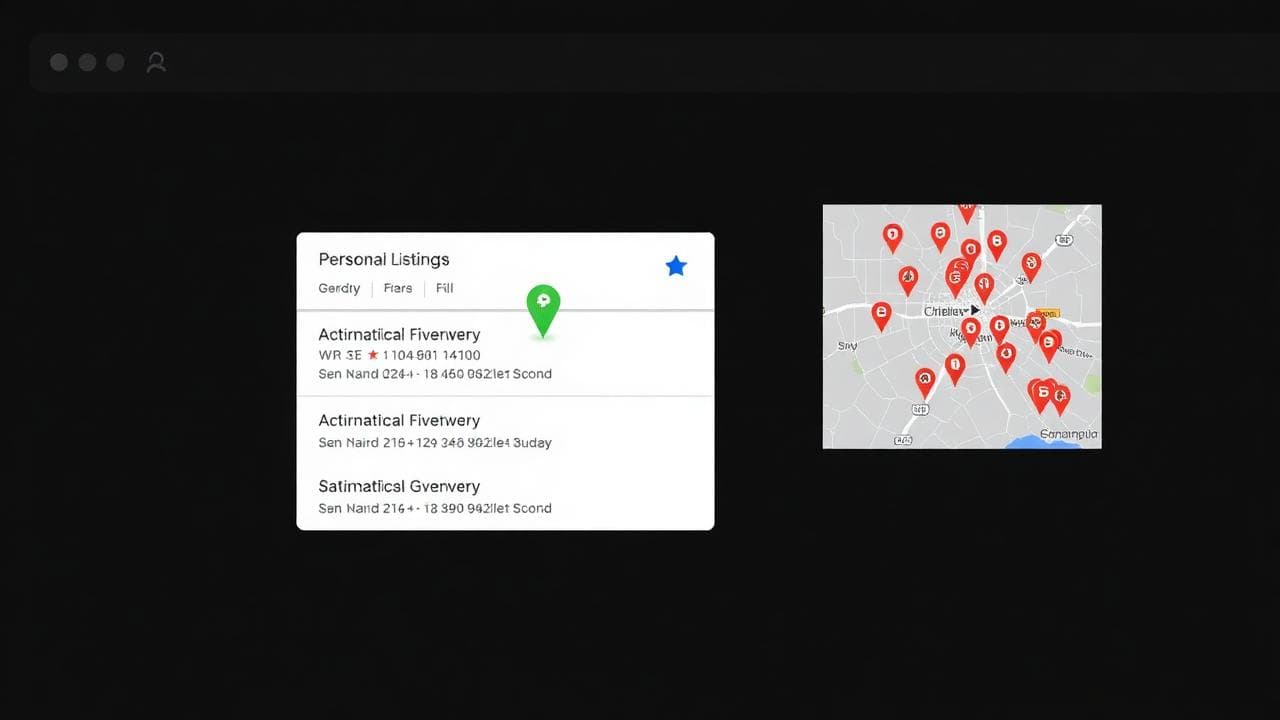Image resolution: width=1280 pixels, height=720 pixels.
Task: Click the Sen Nand 216+ 18 390 address line
Action: pos(435,508)
